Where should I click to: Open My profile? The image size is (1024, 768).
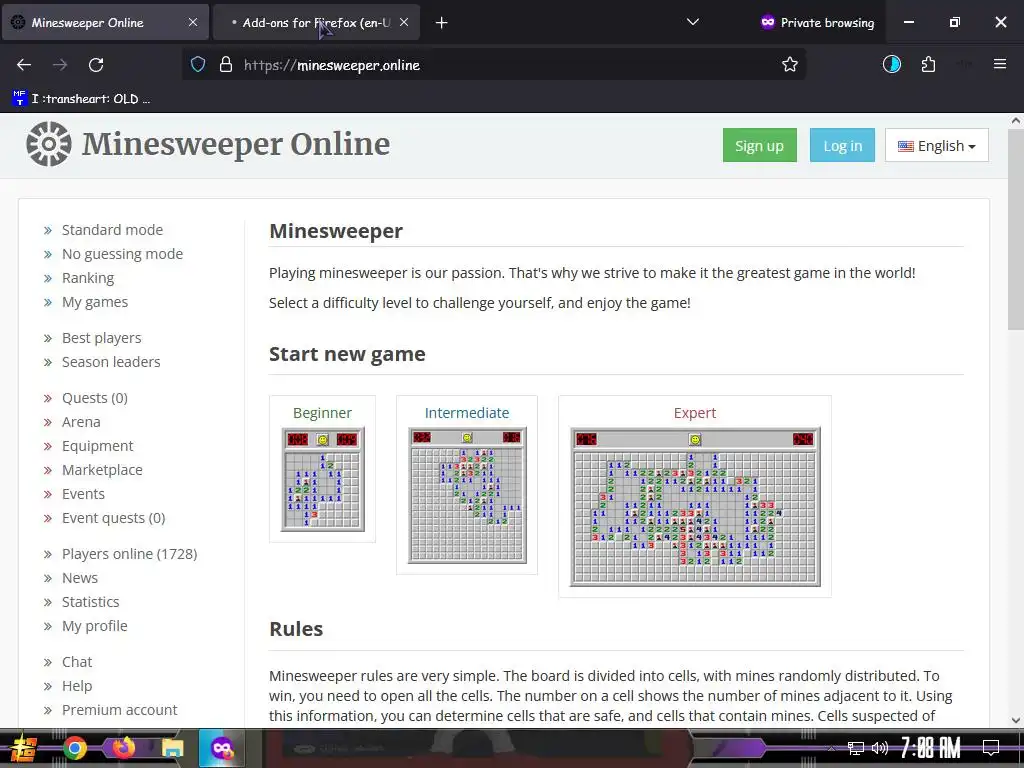coord(95,626)
